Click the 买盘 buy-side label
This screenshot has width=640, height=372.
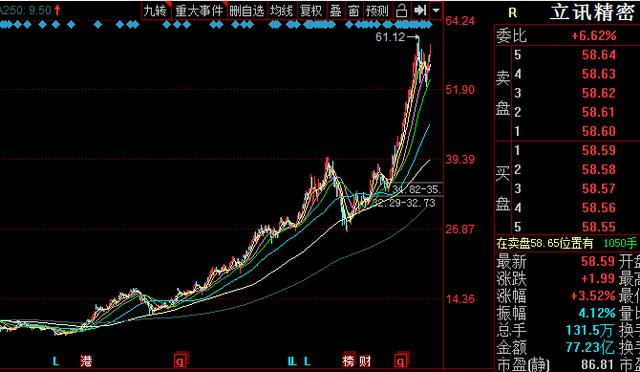503,189
